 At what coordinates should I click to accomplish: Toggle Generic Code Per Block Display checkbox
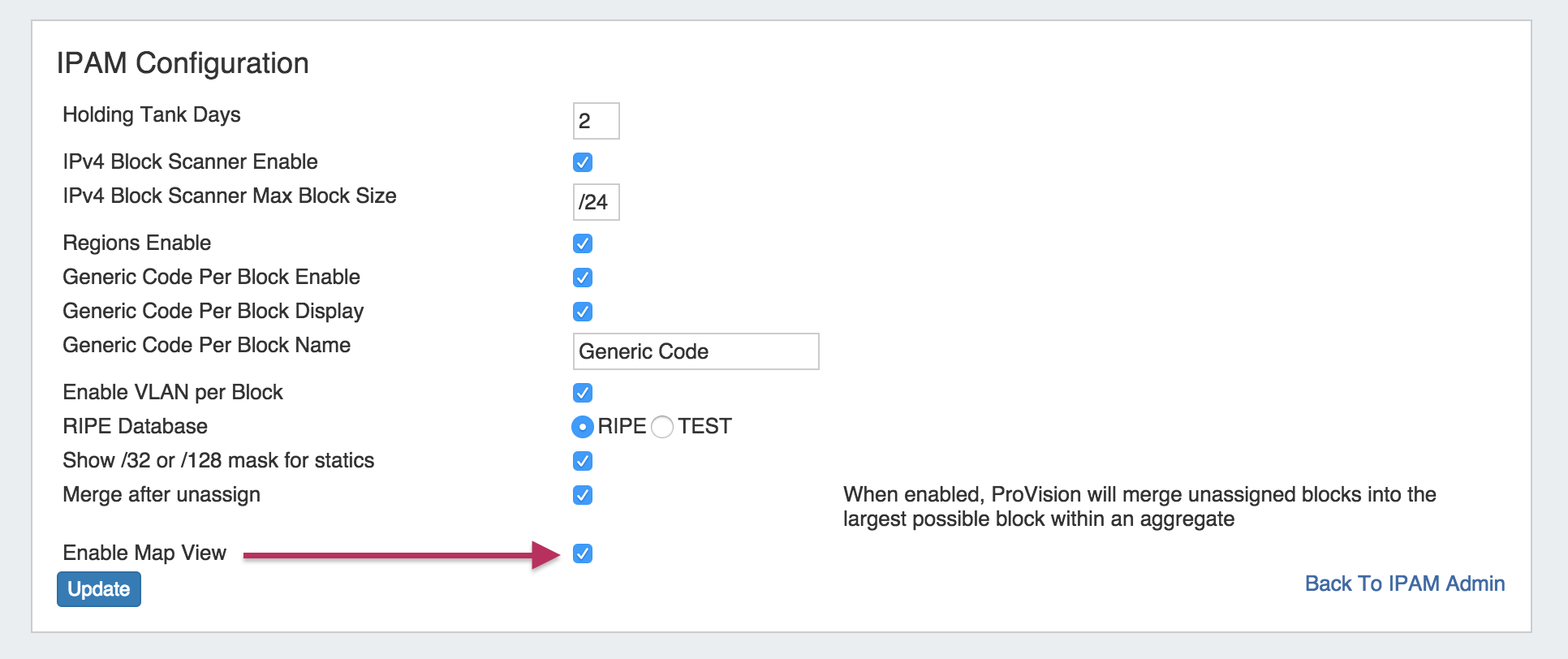coord(583,312)
